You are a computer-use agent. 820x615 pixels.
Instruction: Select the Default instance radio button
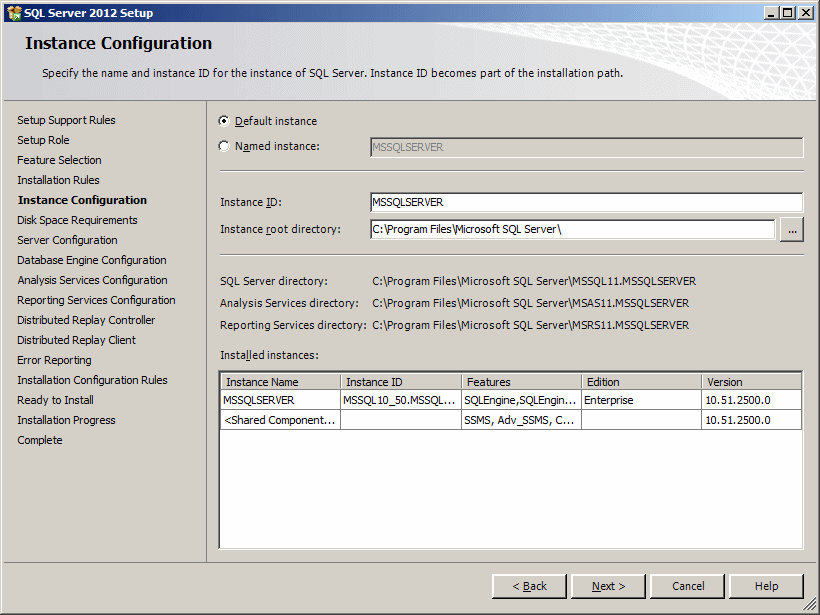224,121
